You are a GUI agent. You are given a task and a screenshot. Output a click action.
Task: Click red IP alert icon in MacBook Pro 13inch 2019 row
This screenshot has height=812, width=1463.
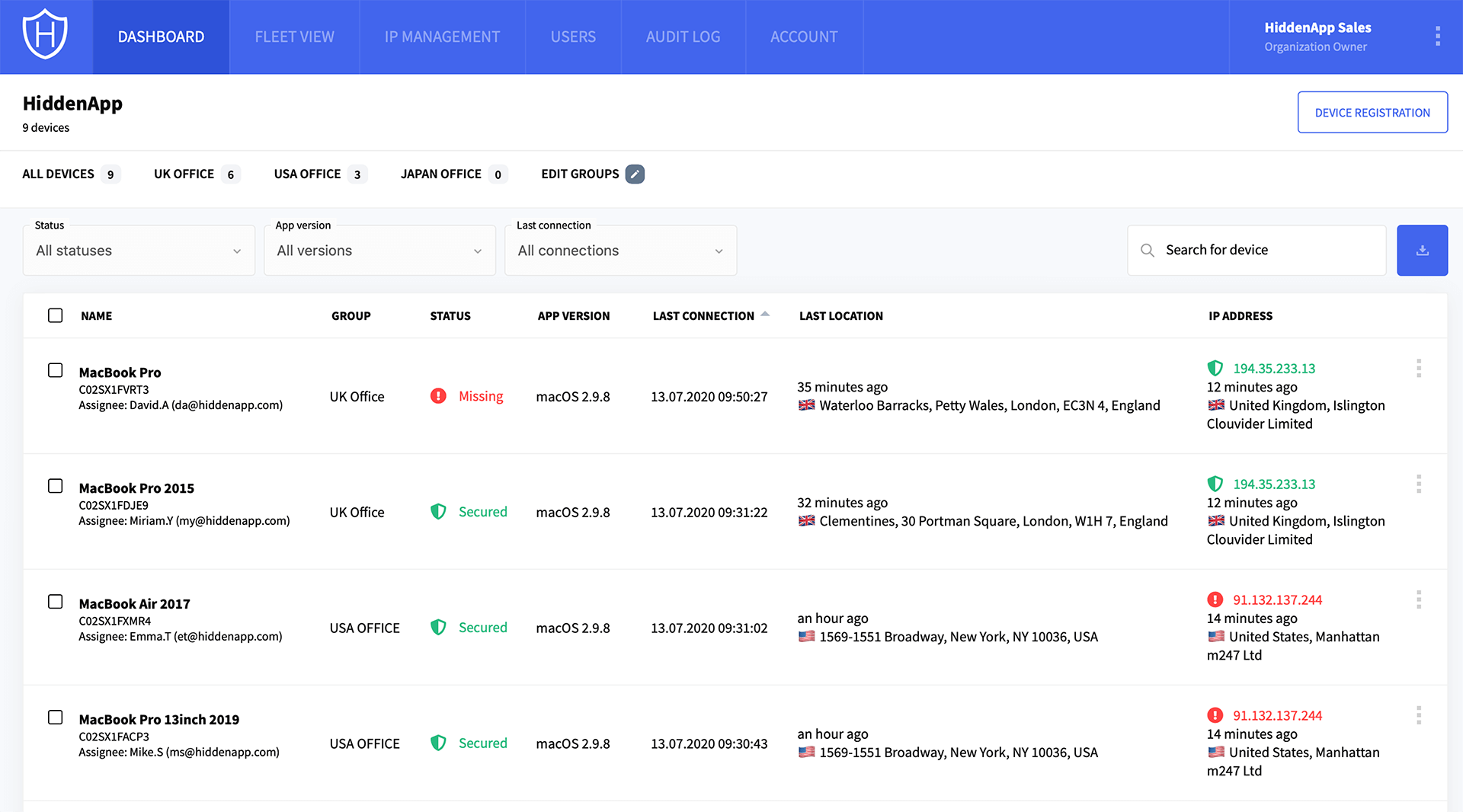(x=1215, y=715)
